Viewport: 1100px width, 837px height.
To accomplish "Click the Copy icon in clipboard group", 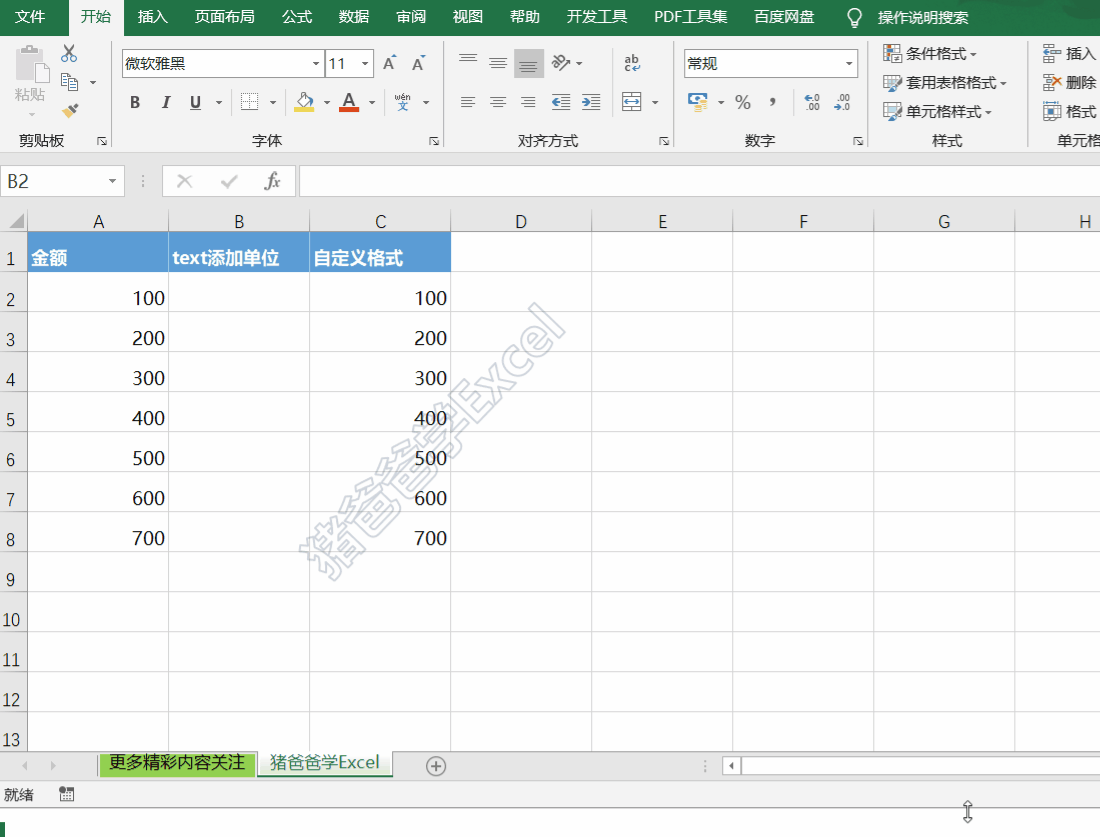I will [69, 82].
